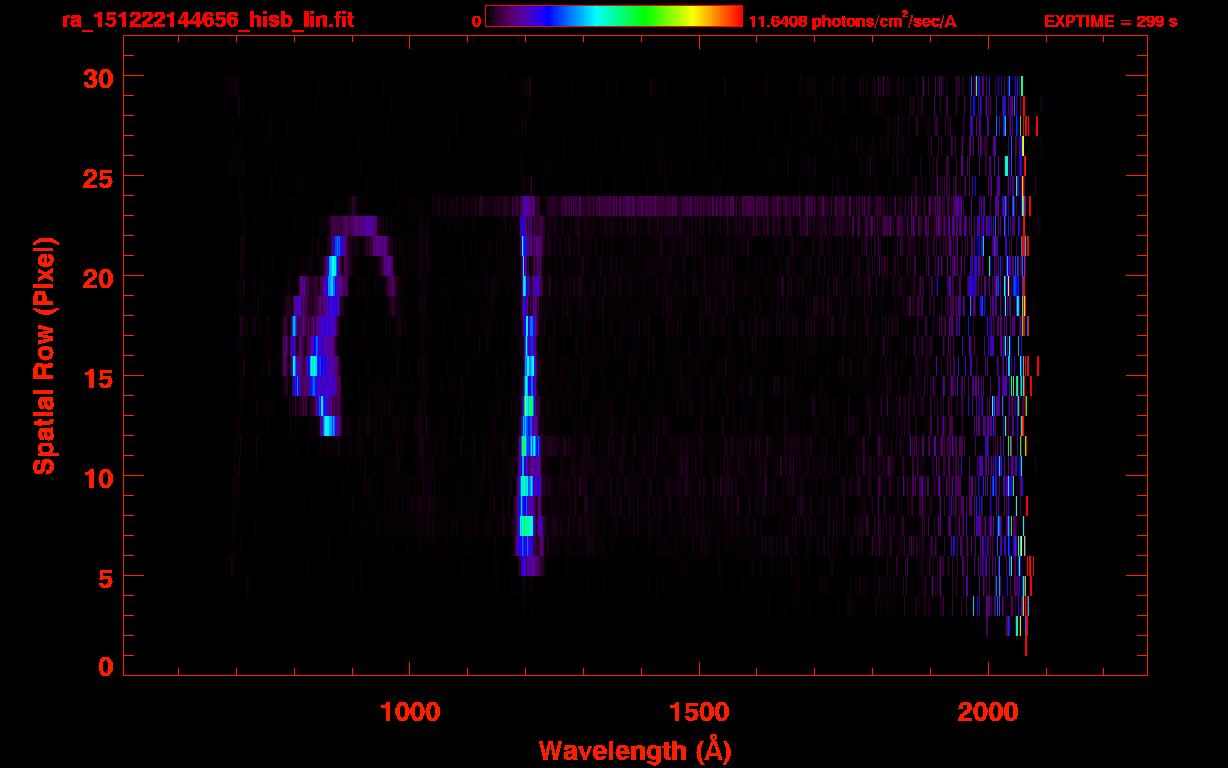This screenshot has width=1228, height=768.
Task: Click the colorbar minimum label 0
Action: click(476, 21)
